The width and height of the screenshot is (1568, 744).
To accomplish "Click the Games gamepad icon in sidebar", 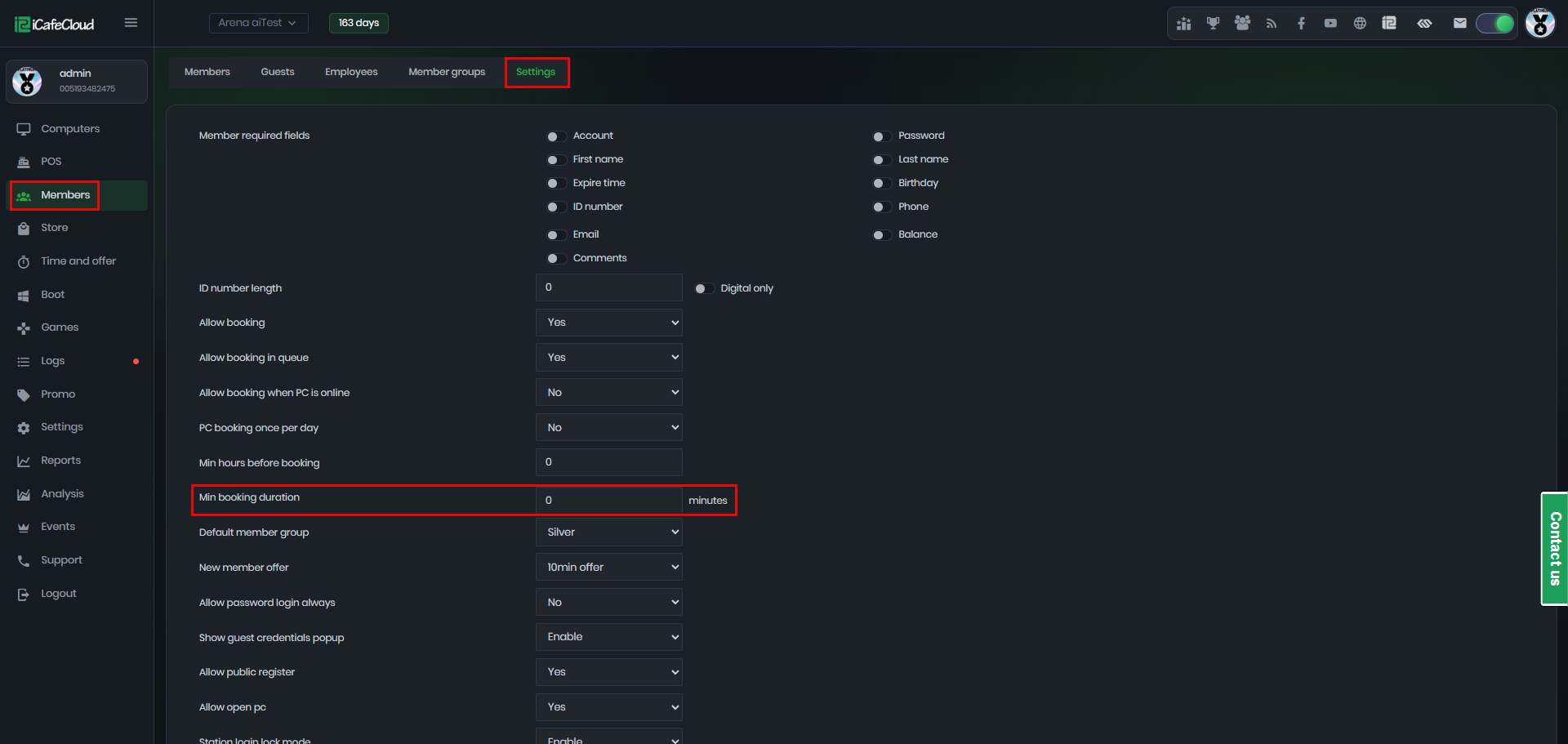I will (x=24, y=328).
